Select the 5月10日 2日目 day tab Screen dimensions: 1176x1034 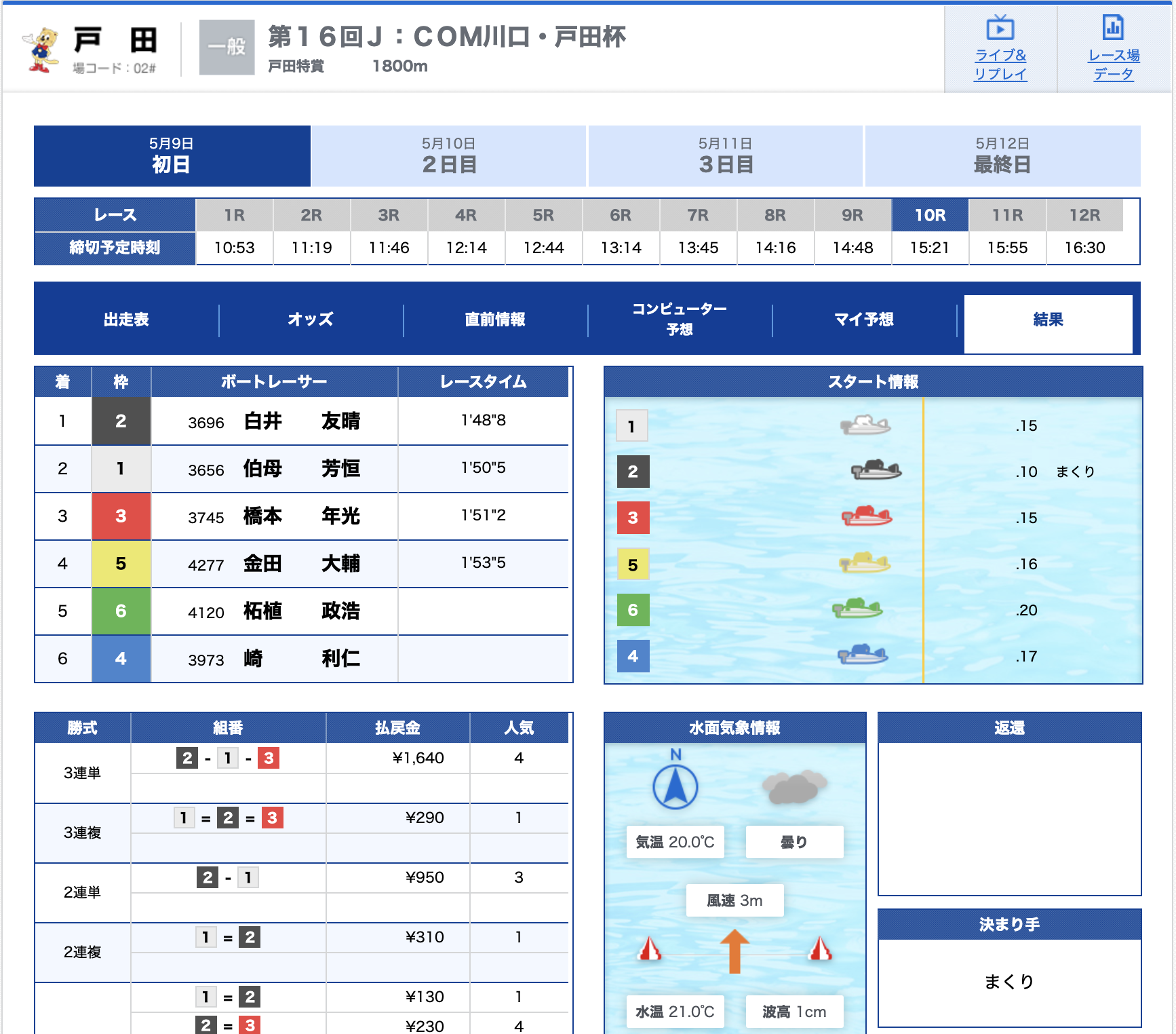[x=448, y=156]
